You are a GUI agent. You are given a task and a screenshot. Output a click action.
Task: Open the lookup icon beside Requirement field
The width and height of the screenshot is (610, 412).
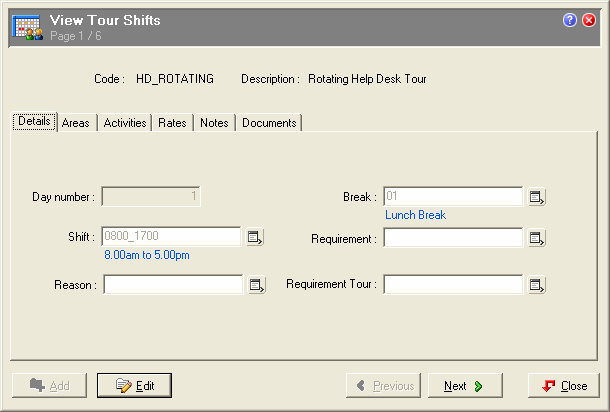[536, 238]
